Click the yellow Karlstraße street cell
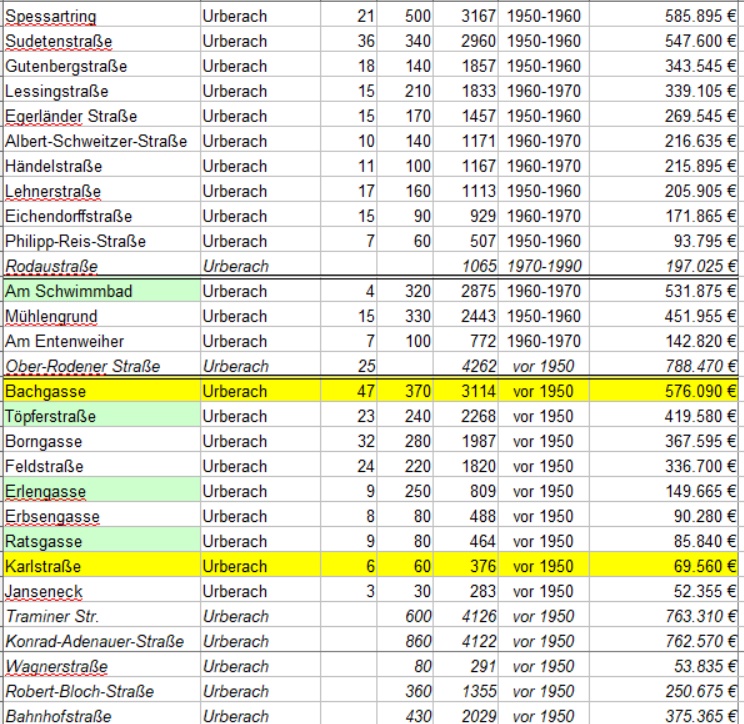This screenshot has width=744, height=724. point(100,566)
